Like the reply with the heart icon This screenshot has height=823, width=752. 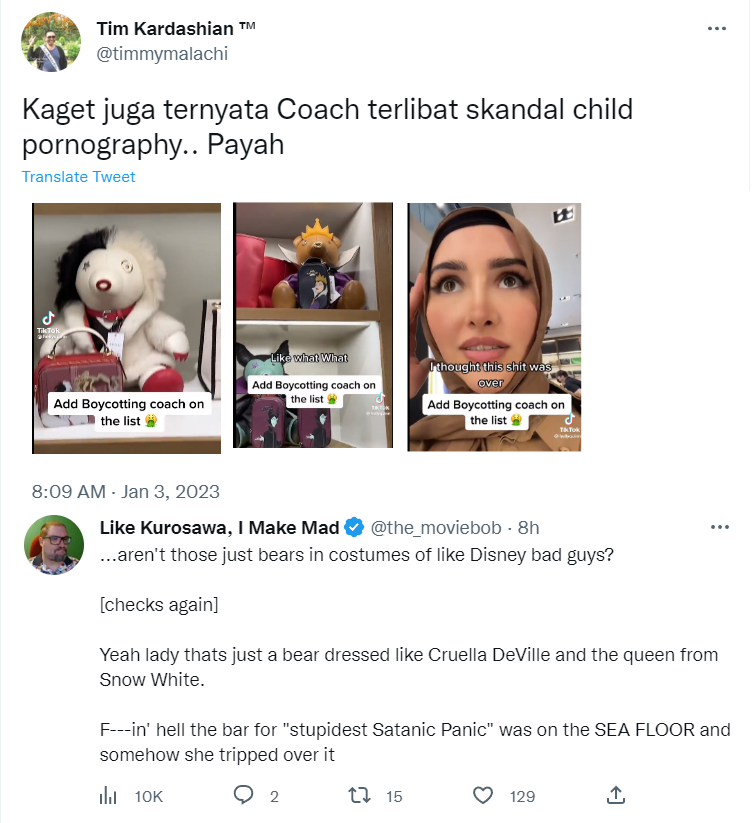point(483,796)
